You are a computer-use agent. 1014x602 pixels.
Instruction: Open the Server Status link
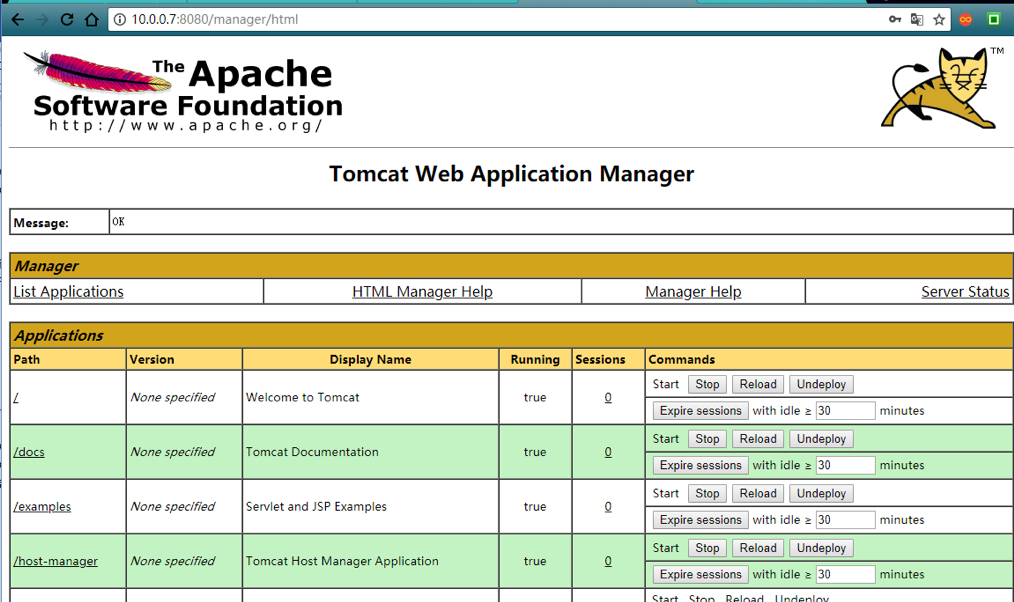coord(965,292)
